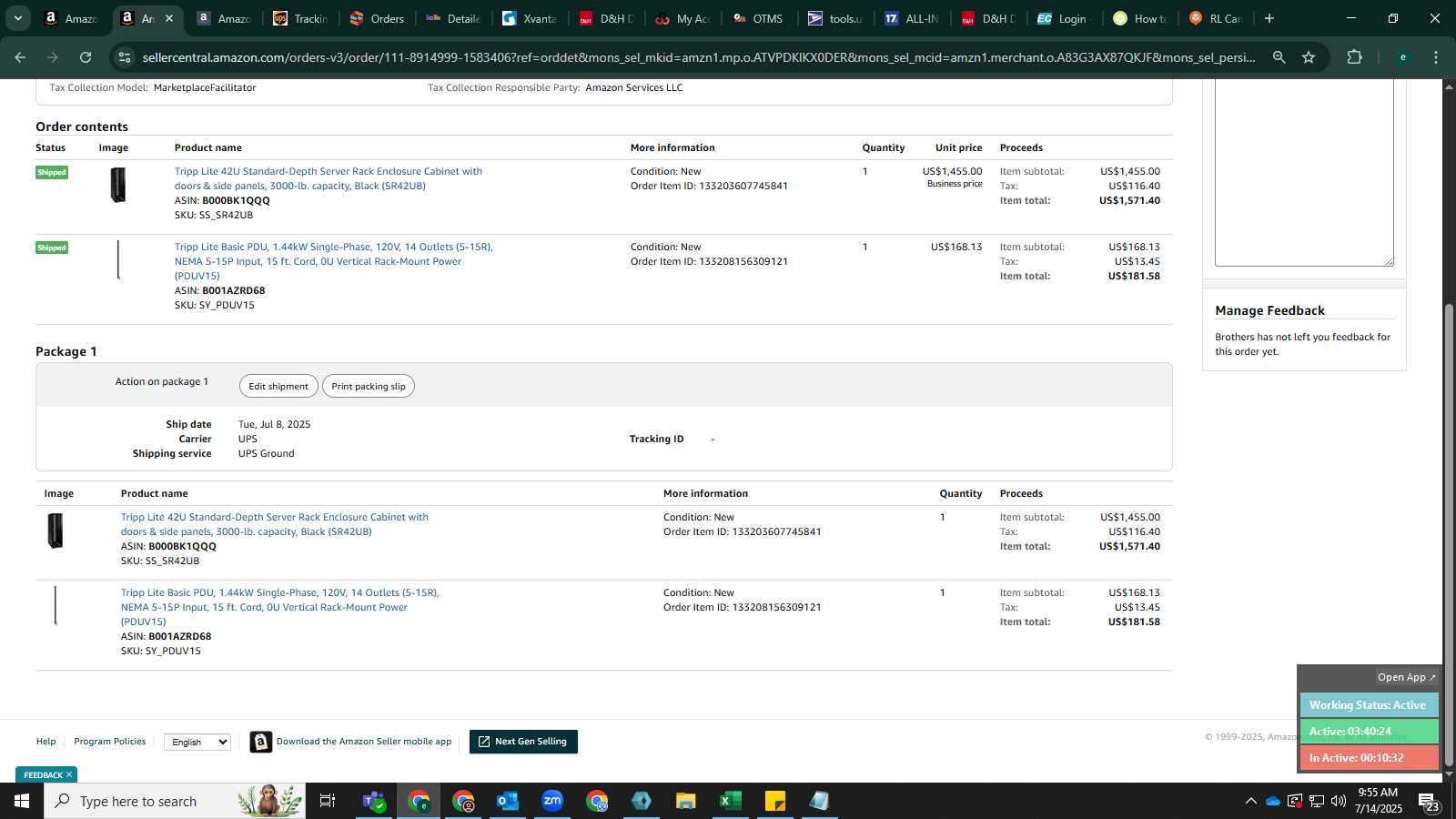Switch to the OTMS tab
Screen dimensions: 1456x819
point(760,18)
